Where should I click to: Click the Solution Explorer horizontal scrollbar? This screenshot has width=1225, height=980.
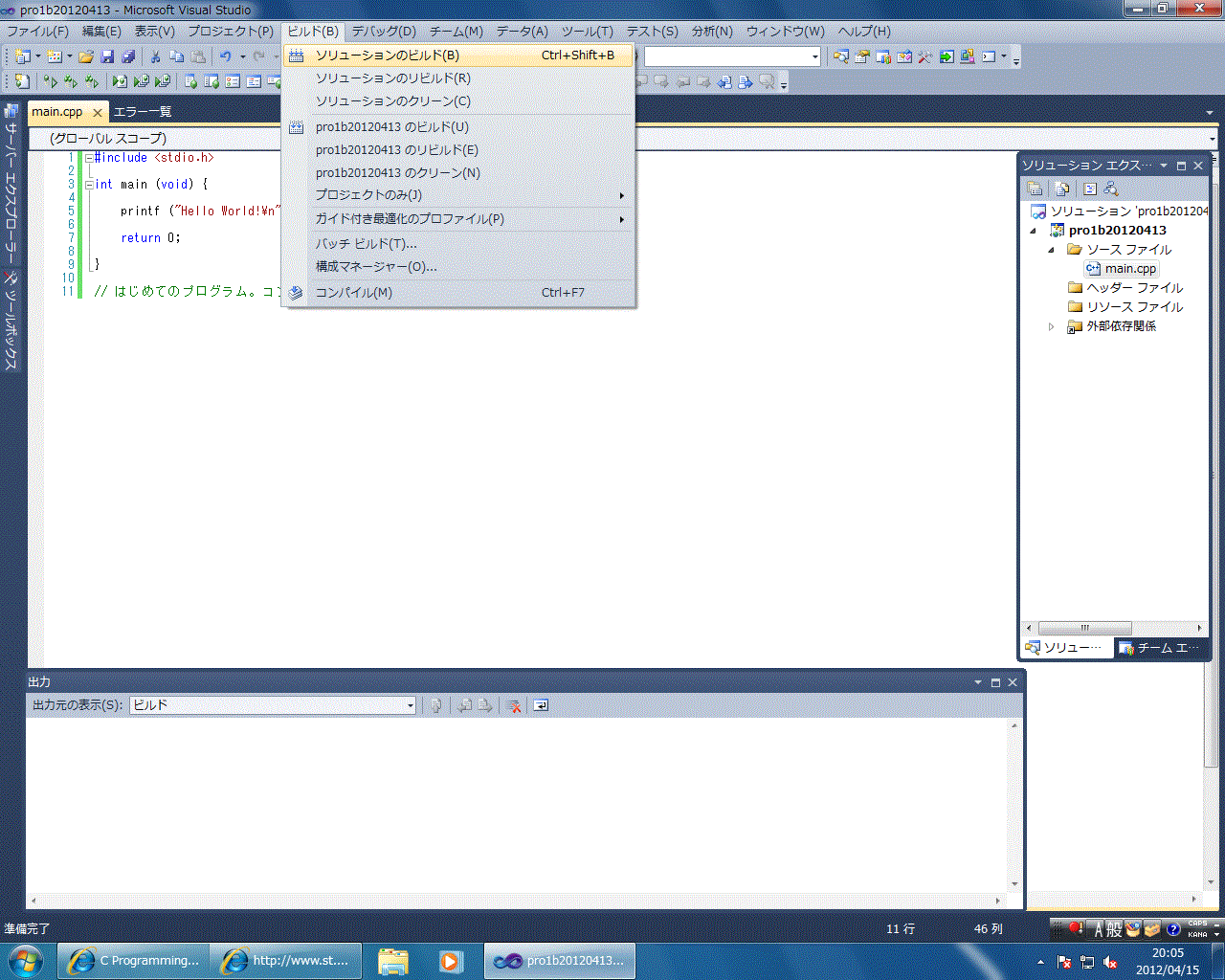point(1085,629)
